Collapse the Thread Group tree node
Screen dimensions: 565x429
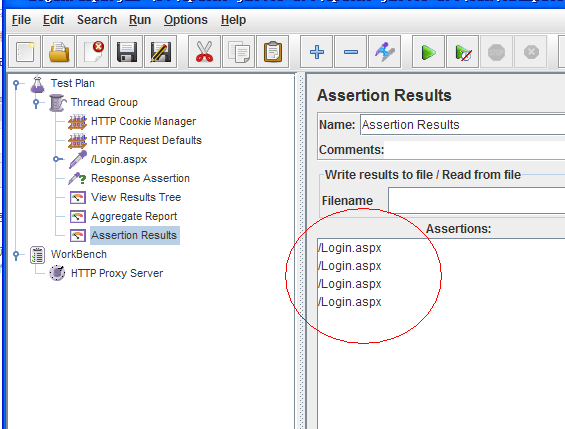(36, 103)
